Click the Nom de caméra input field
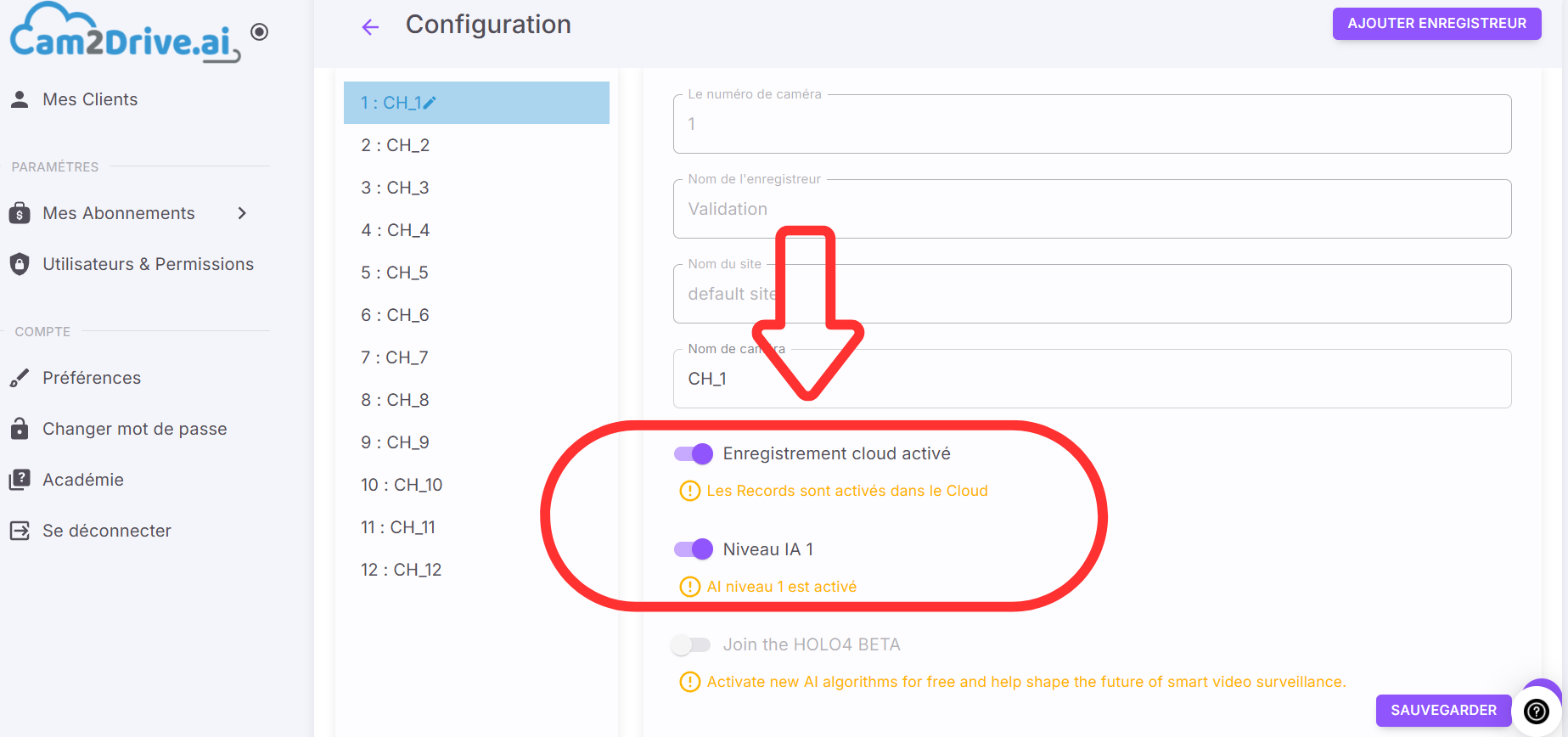 click(1092, 379)
